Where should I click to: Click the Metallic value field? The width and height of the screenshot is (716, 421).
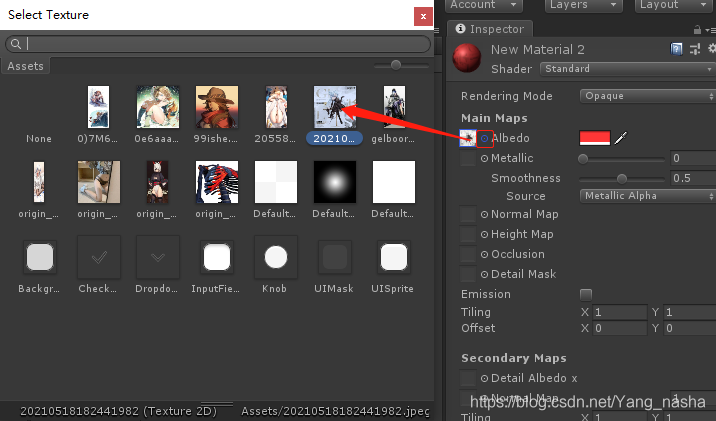[693, 158]
